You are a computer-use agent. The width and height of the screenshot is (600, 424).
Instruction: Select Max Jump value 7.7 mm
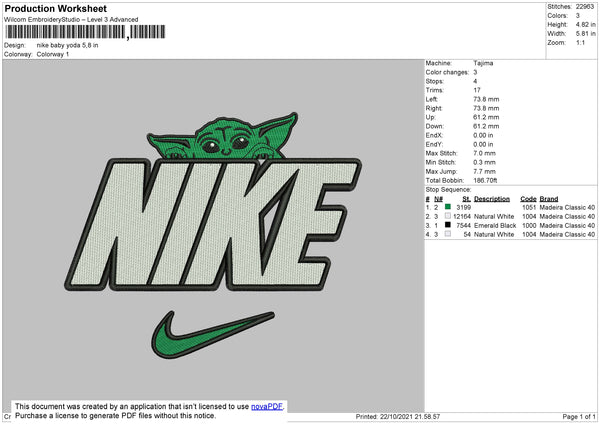(484, 171)
